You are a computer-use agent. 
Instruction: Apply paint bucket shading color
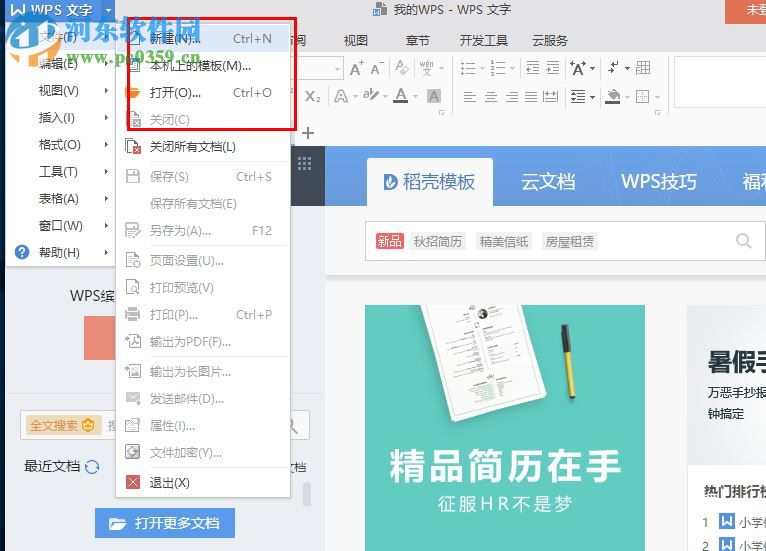tap(613, 97)
